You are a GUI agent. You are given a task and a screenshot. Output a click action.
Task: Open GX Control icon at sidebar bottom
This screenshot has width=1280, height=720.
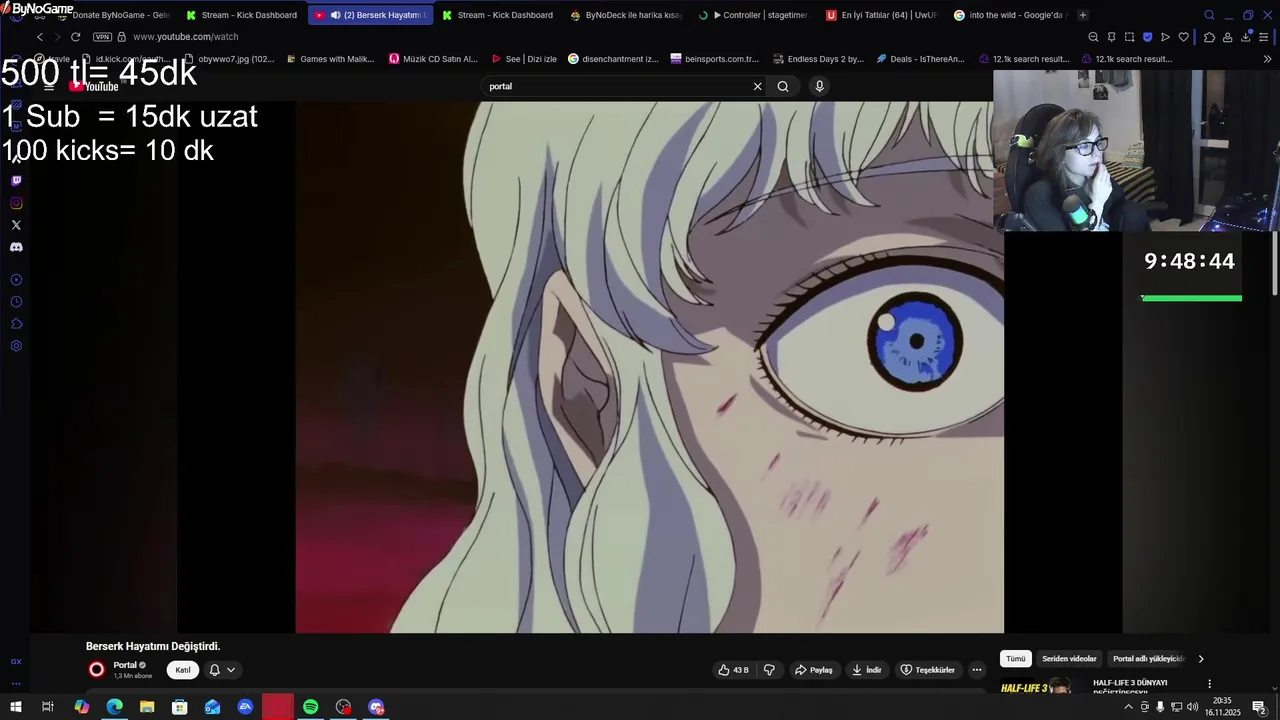point(16,661)
